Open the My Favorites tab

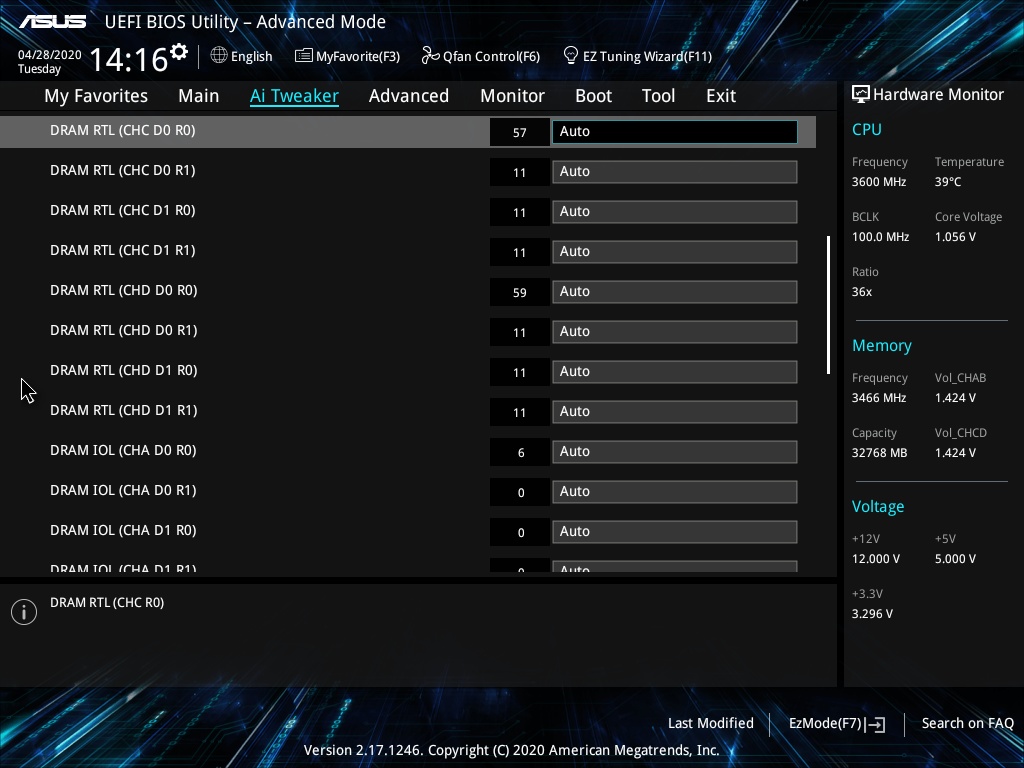click(96, 95)
